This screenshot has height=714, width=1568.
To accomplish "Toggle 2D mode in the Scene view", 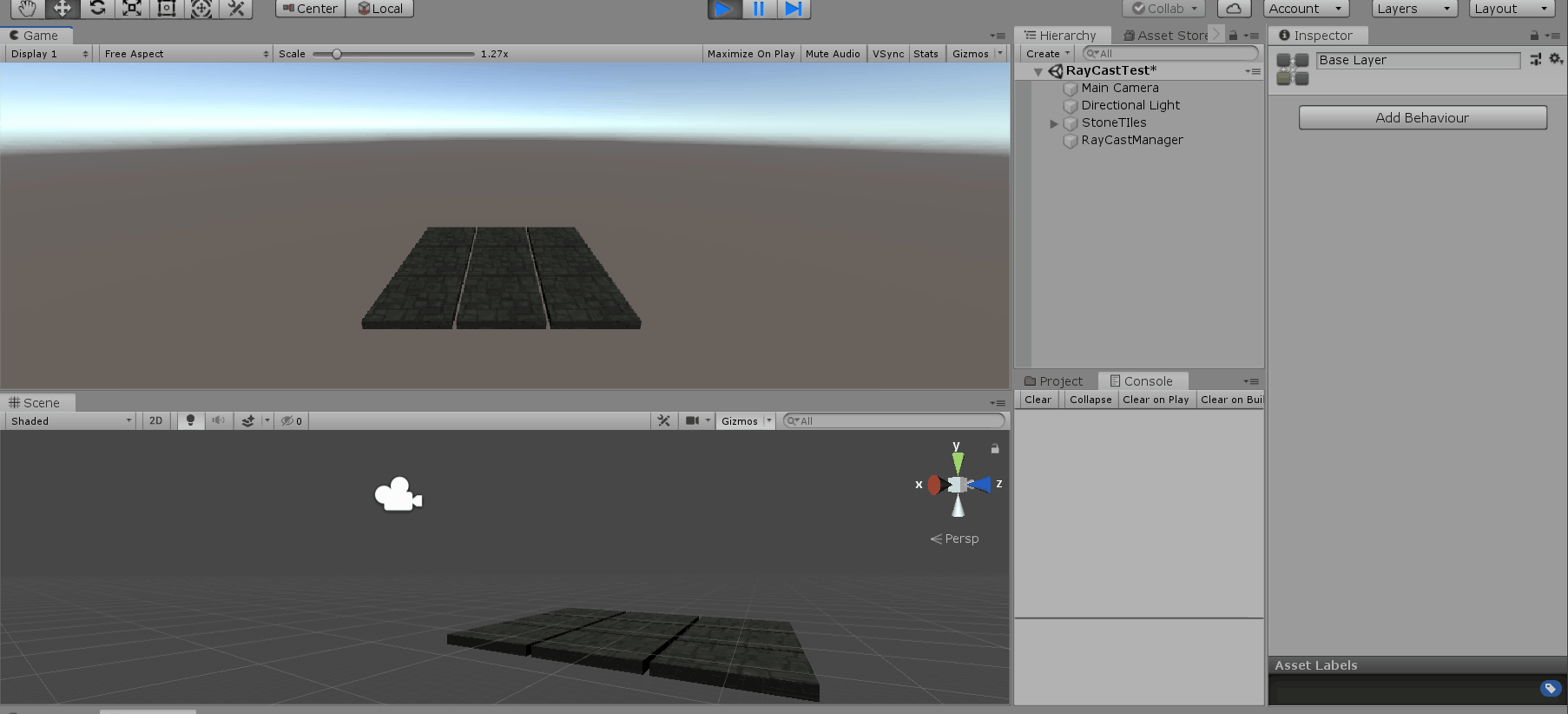I will coord(155,420).
